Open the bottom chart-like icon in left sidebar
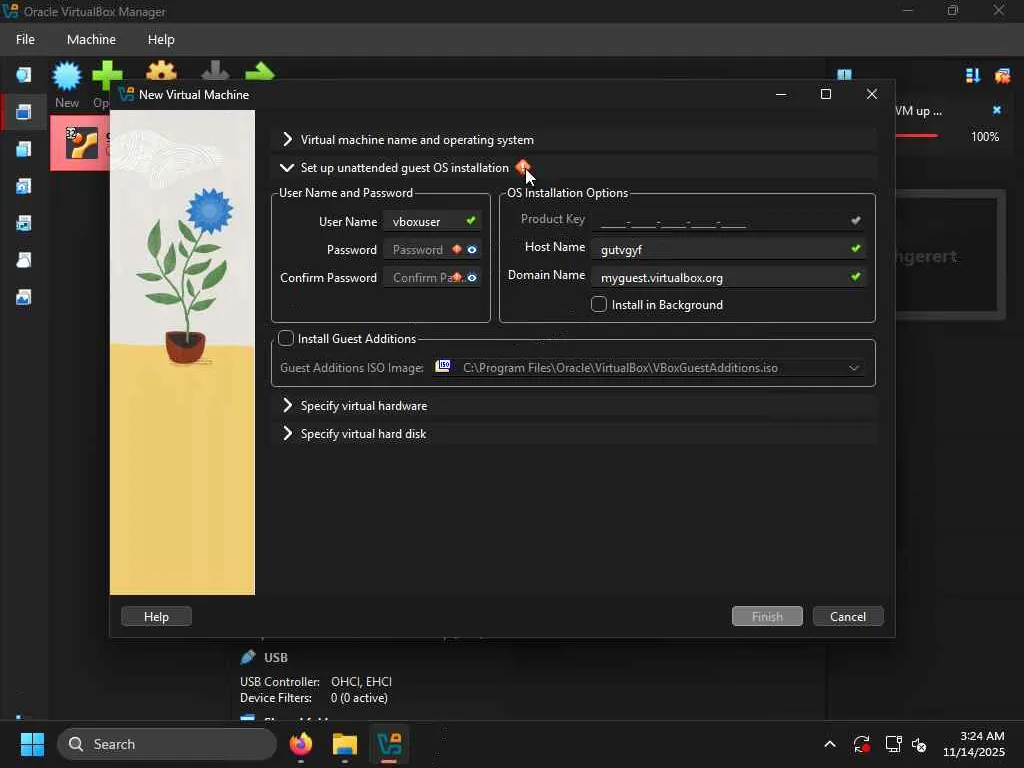This screenshot has height=768, width=1024. coord(24,297)
